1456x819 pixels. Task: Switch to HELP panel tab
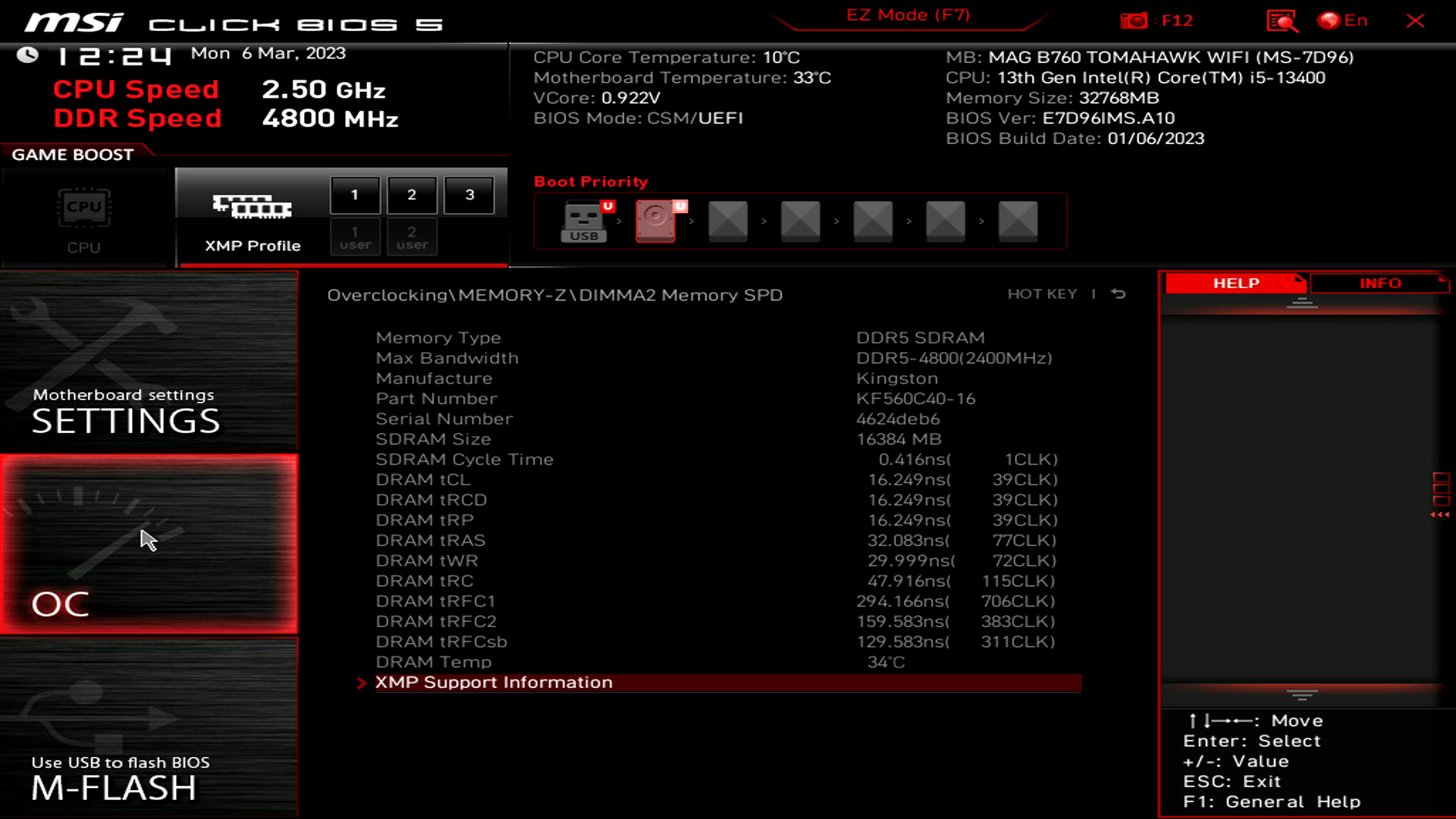(x=1236, y=283)
